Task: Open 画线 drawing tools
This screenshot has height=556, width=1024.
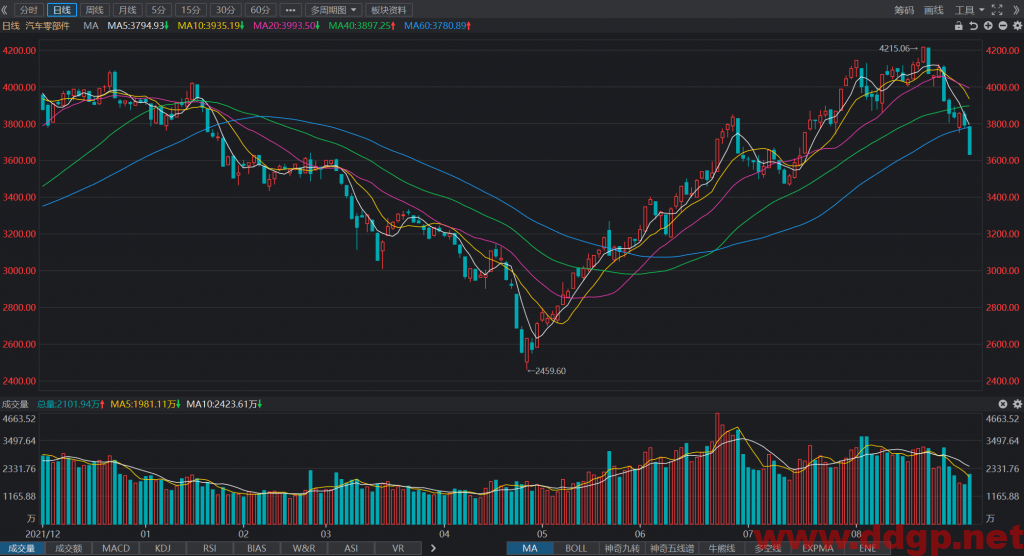Action: (x=934, y=10)
